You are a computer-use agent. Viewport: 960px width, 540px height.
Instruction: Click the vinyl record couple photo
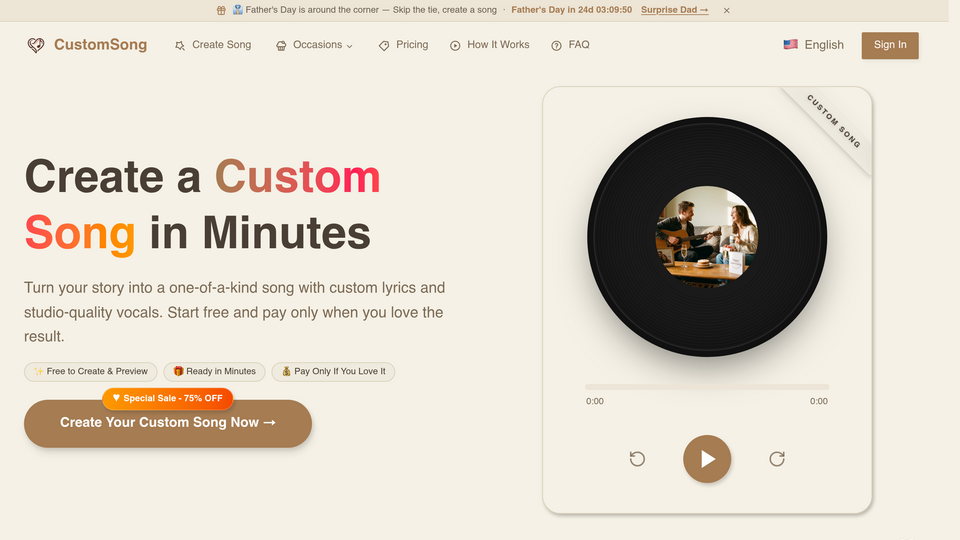(707, 236)
